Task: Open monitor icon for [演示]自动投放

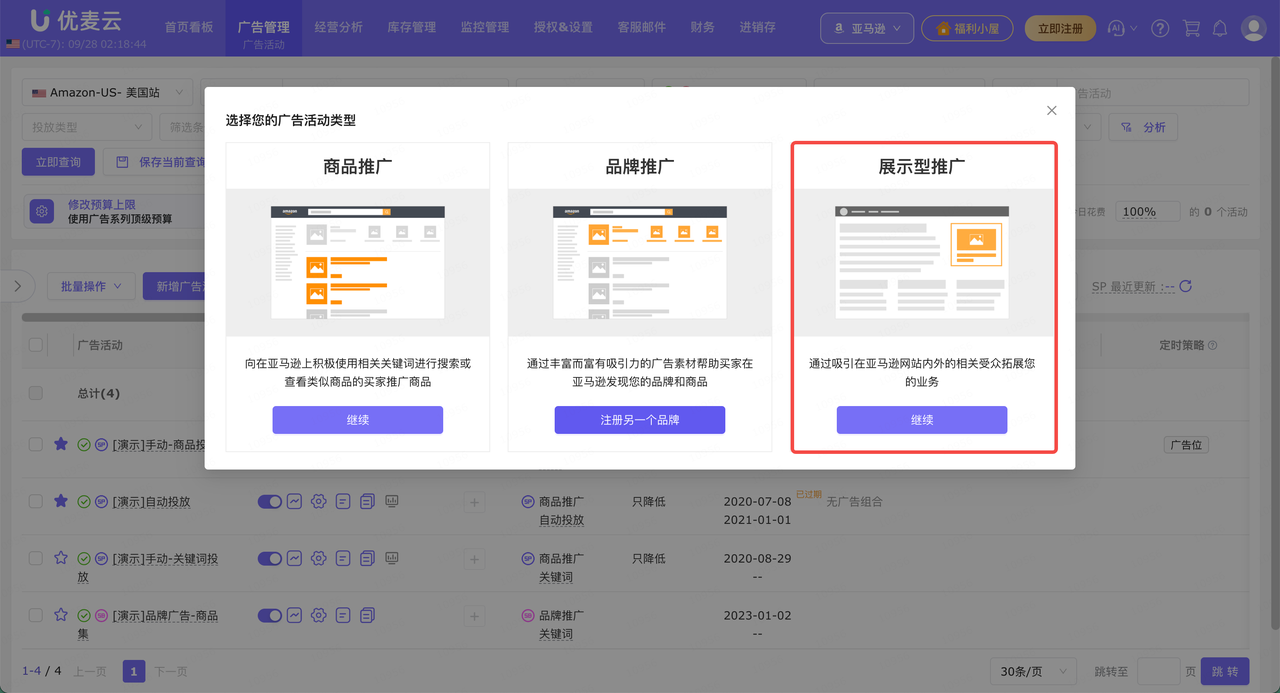Action: pos(392,501)
